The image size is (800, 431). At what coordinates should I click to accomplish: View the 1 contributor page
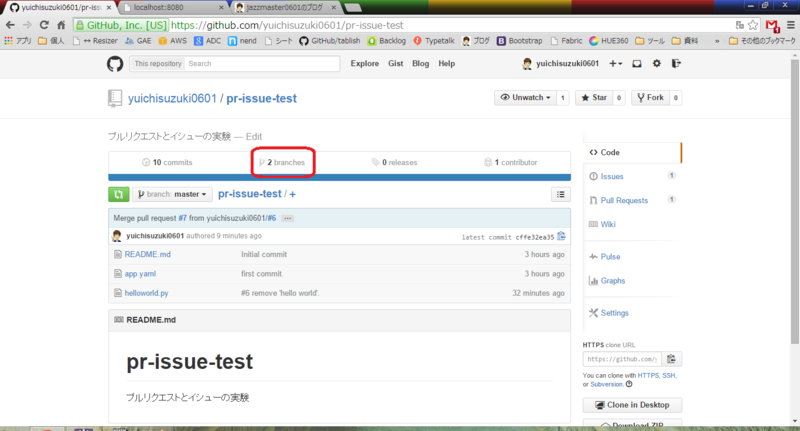tap(511, 162)
